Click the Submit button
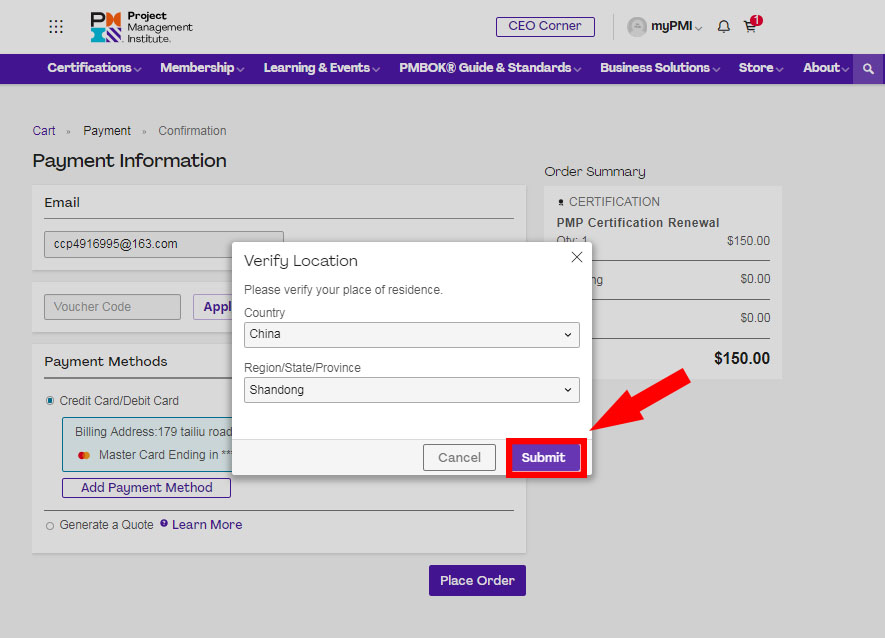Image resolution: width=885 pixels, height=638 pixels. (546, 457)
